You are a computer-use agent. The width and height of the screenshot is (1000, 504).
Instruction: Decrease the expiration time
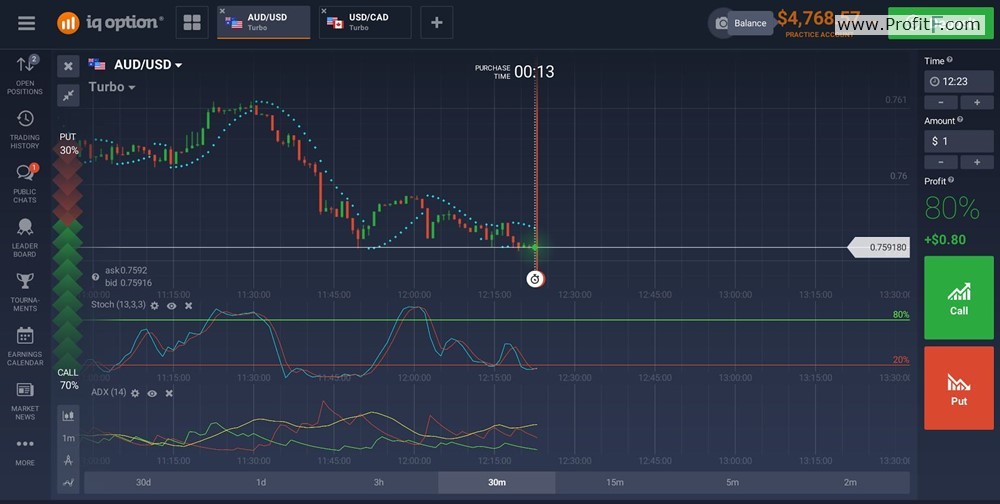point(941,103)
